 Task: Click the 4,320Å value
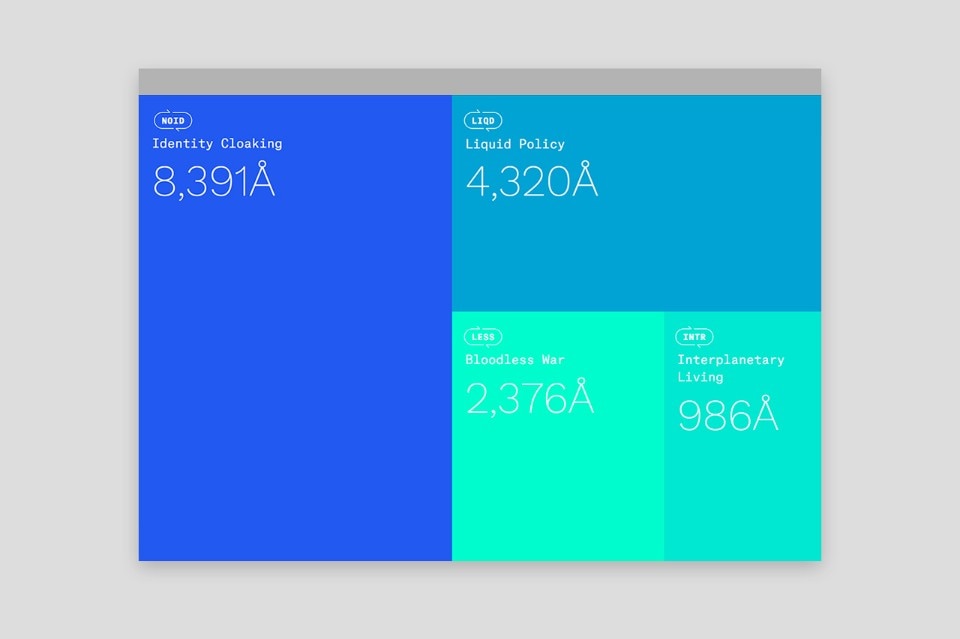531,181
